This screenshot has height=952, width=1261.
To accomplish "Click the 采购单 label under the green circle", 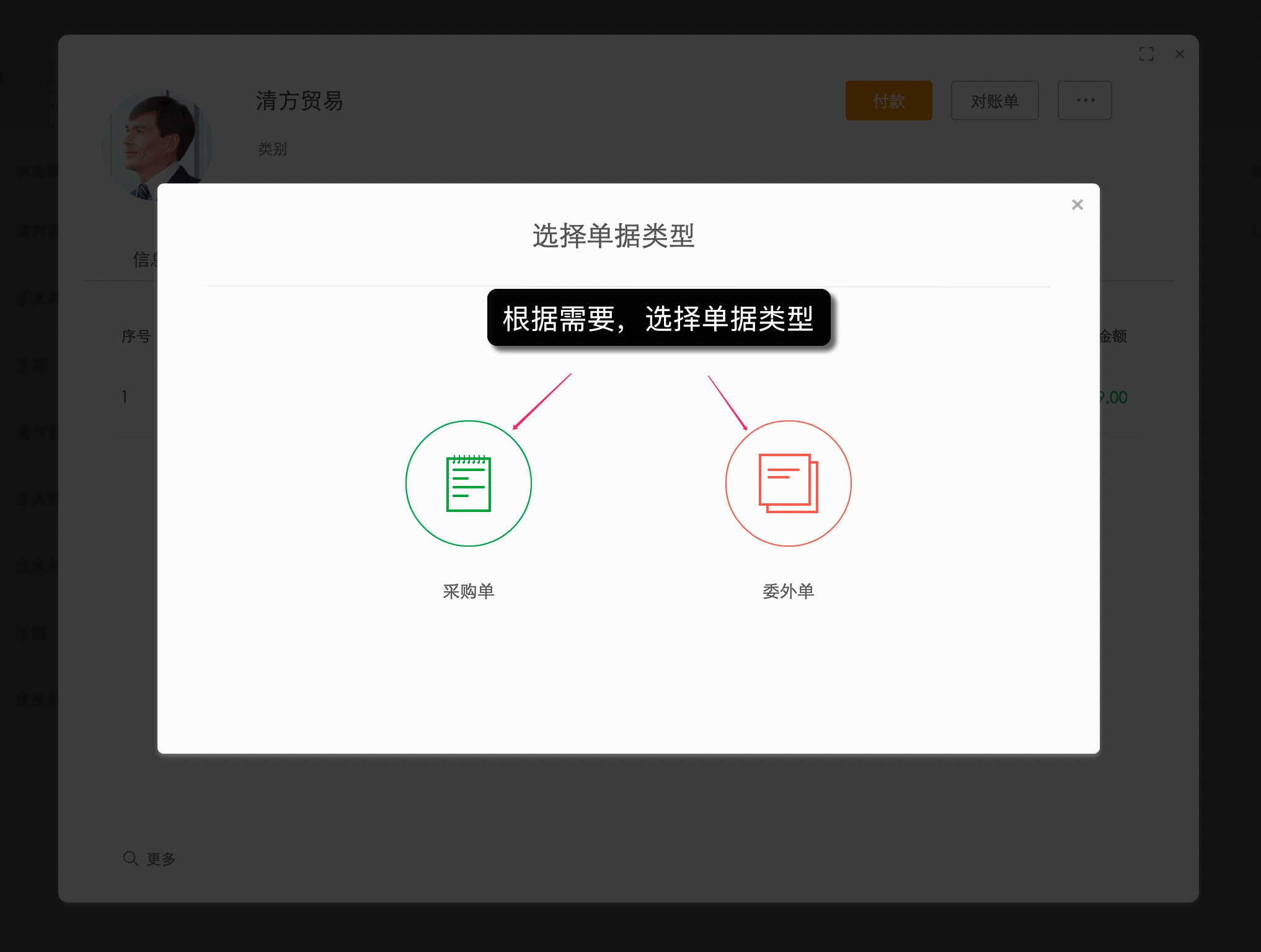I will (x=468, y=591).
